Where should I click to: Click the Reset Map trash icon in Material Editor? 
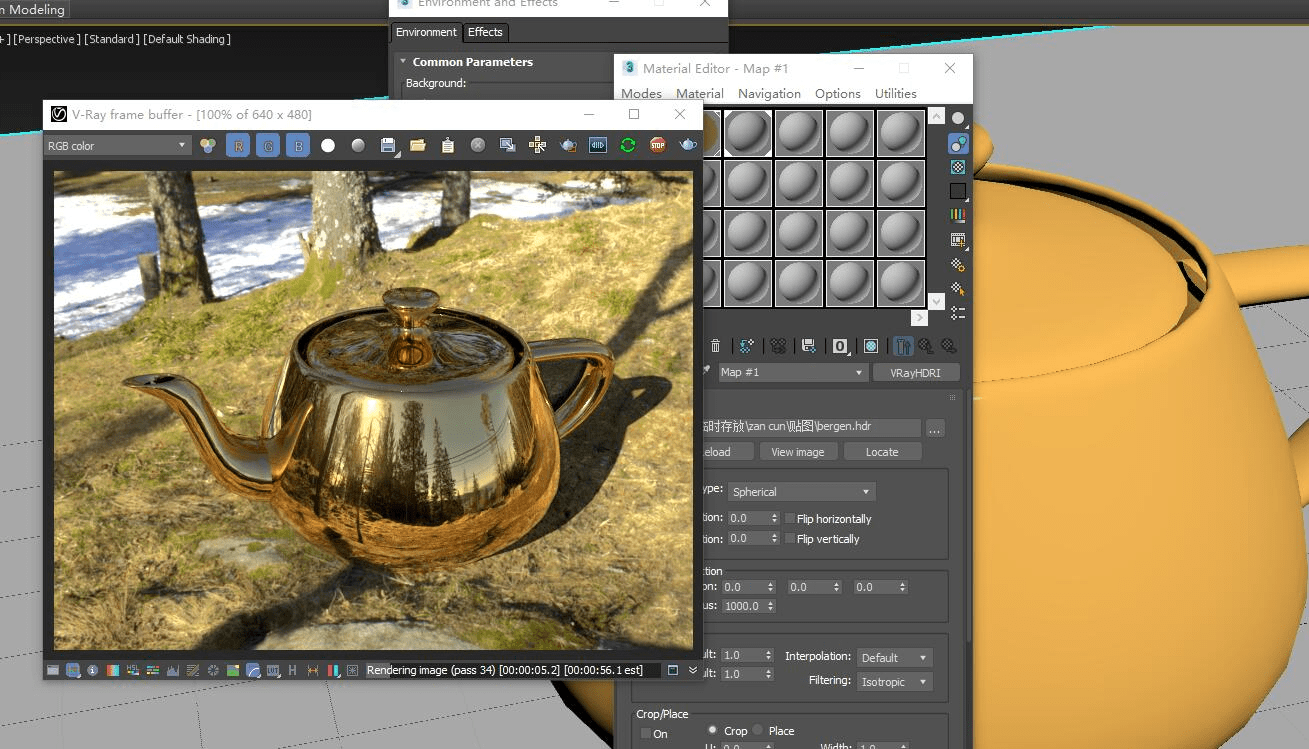[x=715, y=346]
